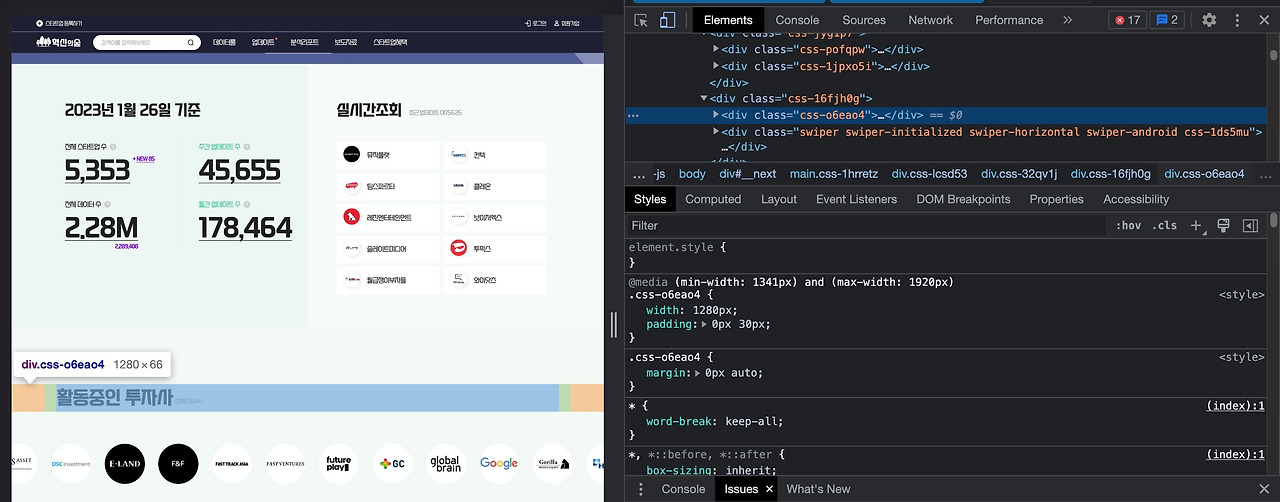Viewport: 1280px width, 502px height.
Task: Click the 혁신의숲 site logo
Action: pyautogui.click(x=60, y=41)
